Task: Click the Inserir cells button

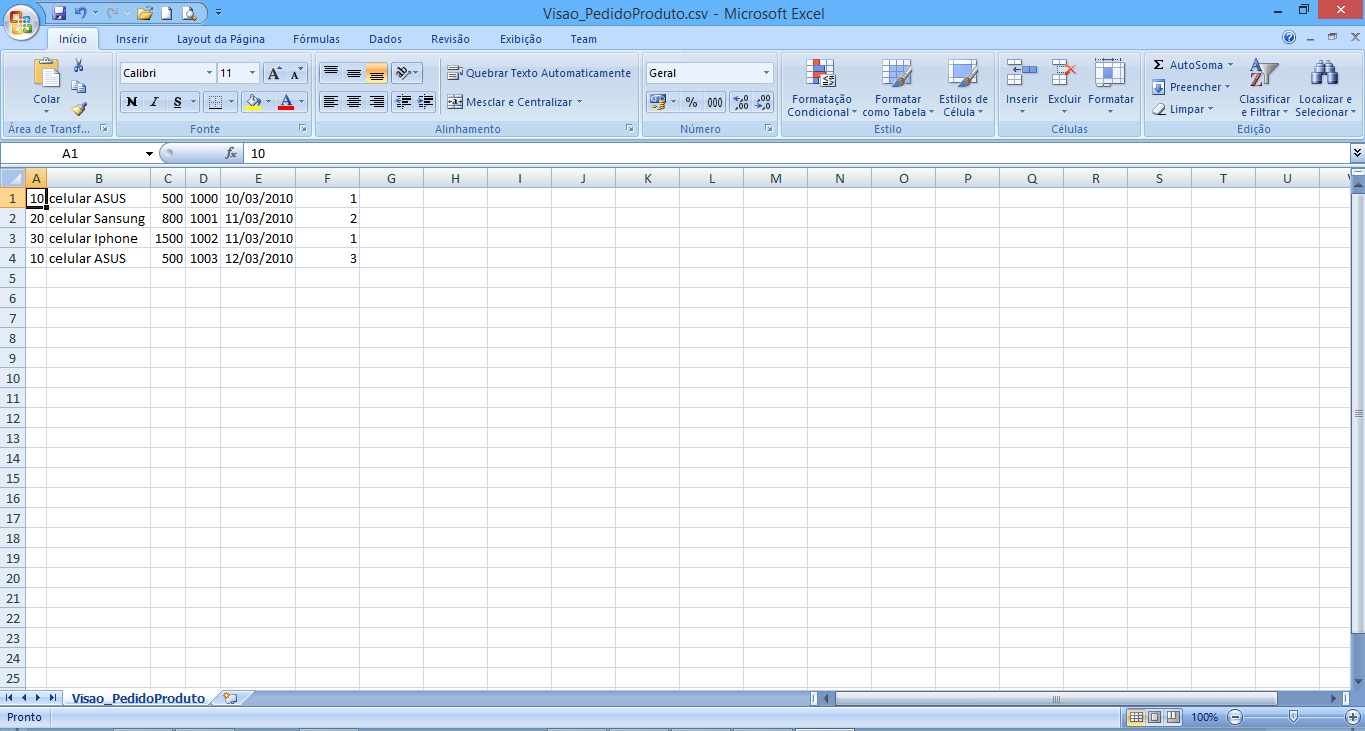Action: click(1022, 88)
